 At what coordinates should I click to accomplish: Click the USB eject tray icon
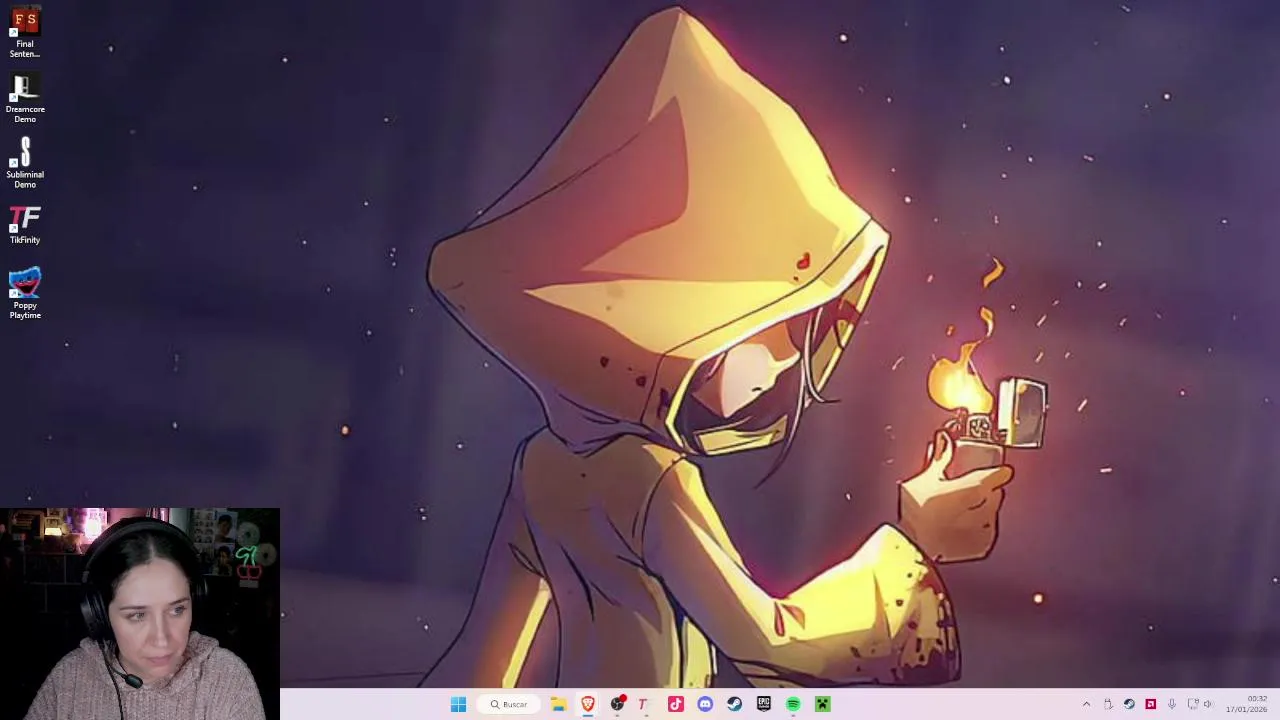click(1108, 704)
